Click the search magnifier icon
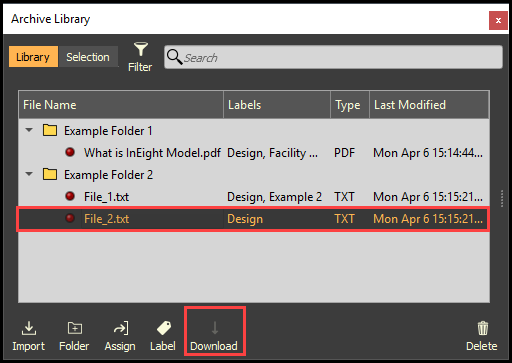This screenshot has width=512, height=363. (x=174, y=57)
